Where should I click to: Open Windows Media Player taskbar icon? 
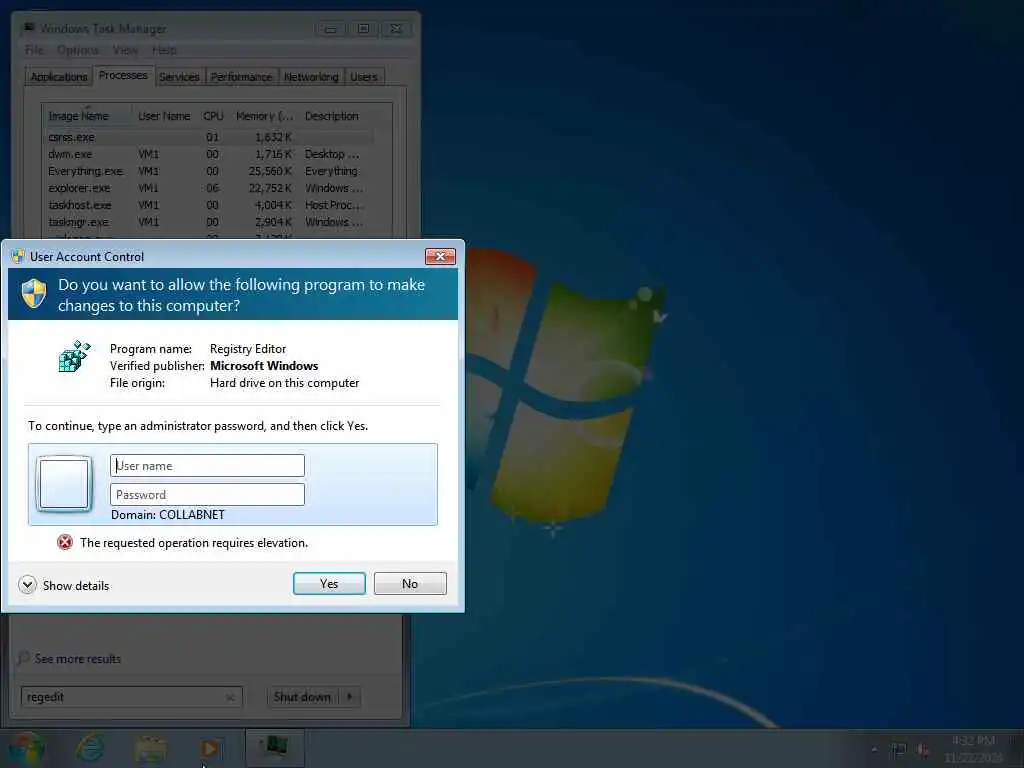click(x=210, y=749)
